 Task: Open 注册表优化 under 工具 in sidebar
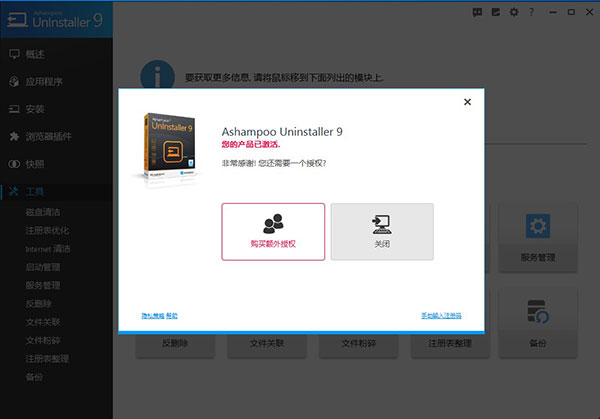(47, 230)
